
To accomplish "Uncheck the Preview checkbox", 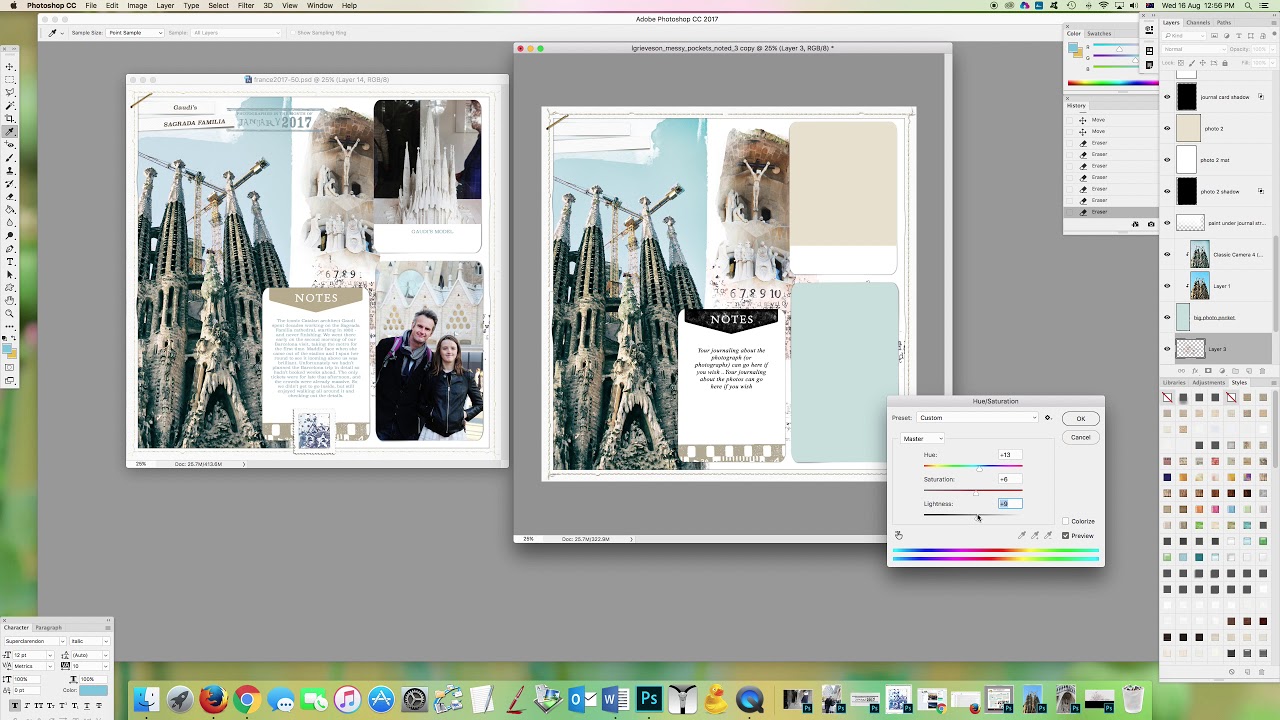I will [x=1066, y=536].
